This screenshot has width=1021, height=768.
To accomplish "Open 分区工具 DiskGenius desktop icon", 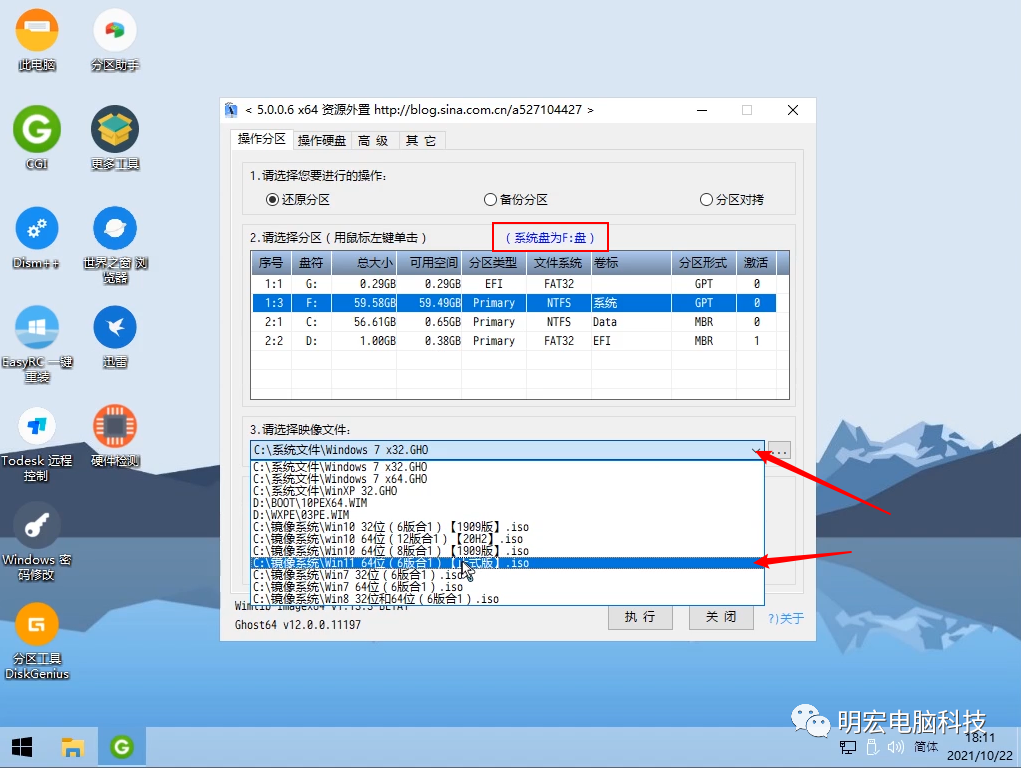I will [36, 642].
